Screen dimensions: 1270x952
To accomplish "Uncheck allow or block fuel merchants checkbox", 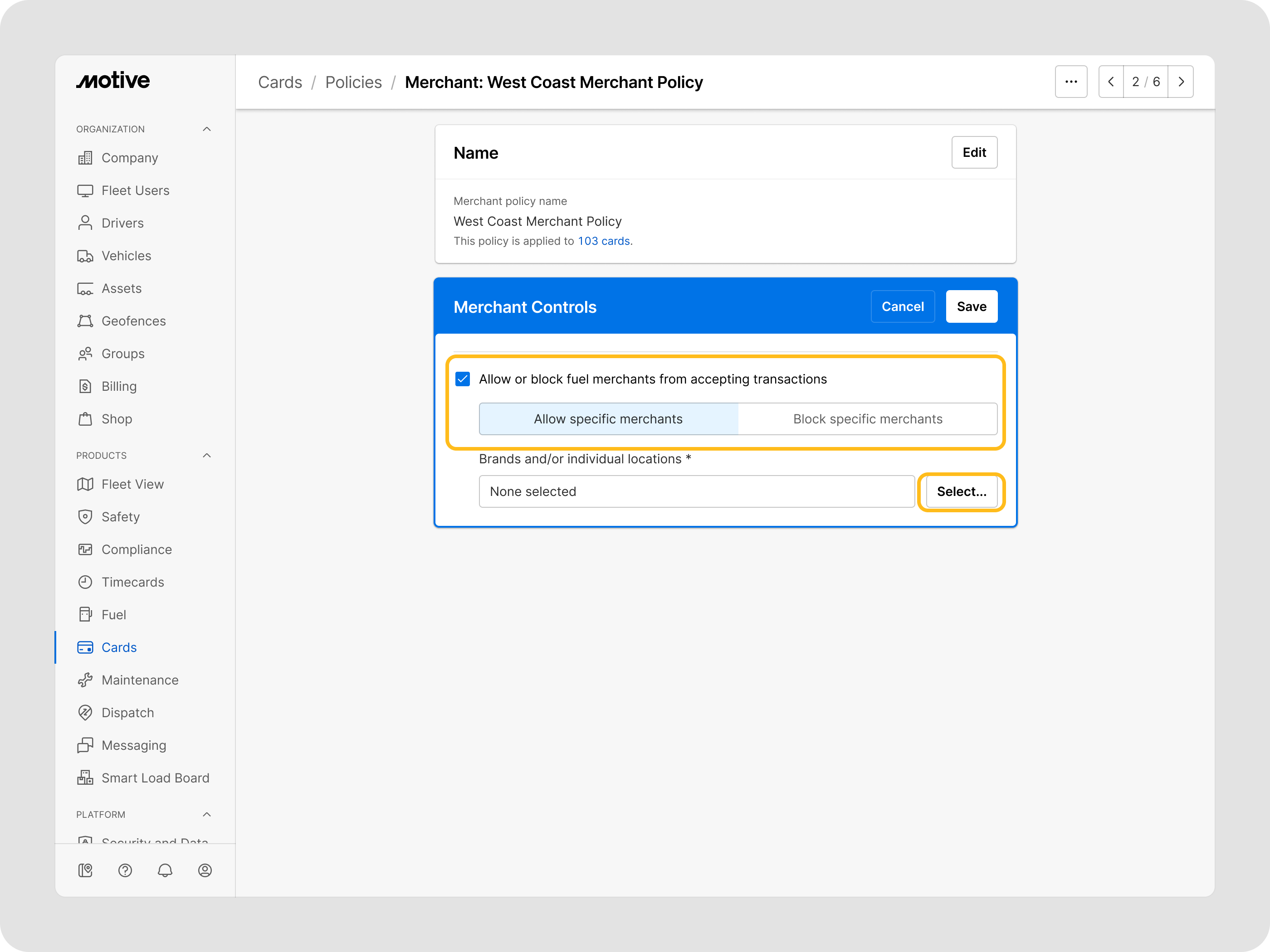I will click(463, 379).
